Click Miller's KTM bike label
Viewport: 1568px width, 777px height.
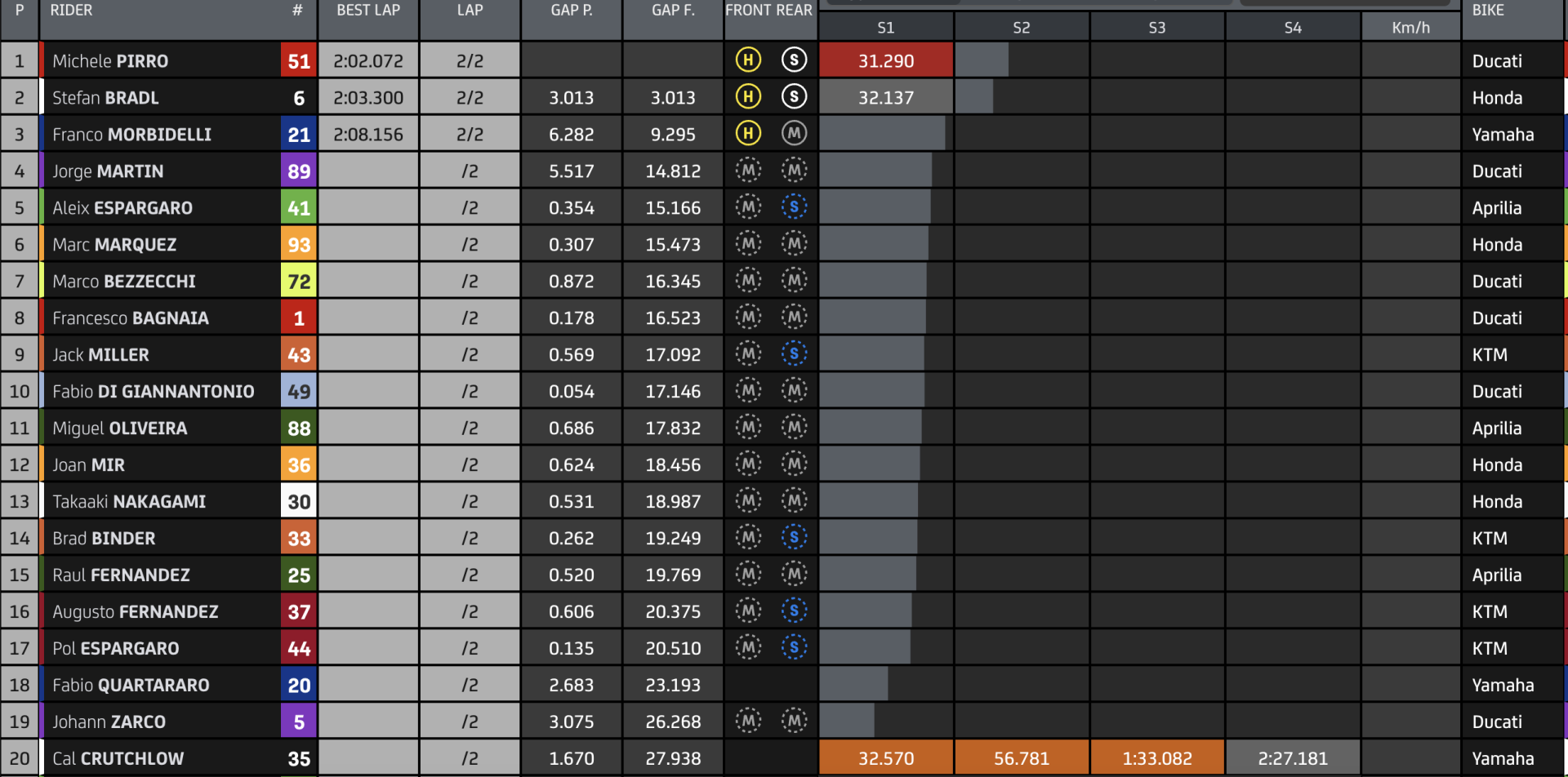click(1490, 355)
